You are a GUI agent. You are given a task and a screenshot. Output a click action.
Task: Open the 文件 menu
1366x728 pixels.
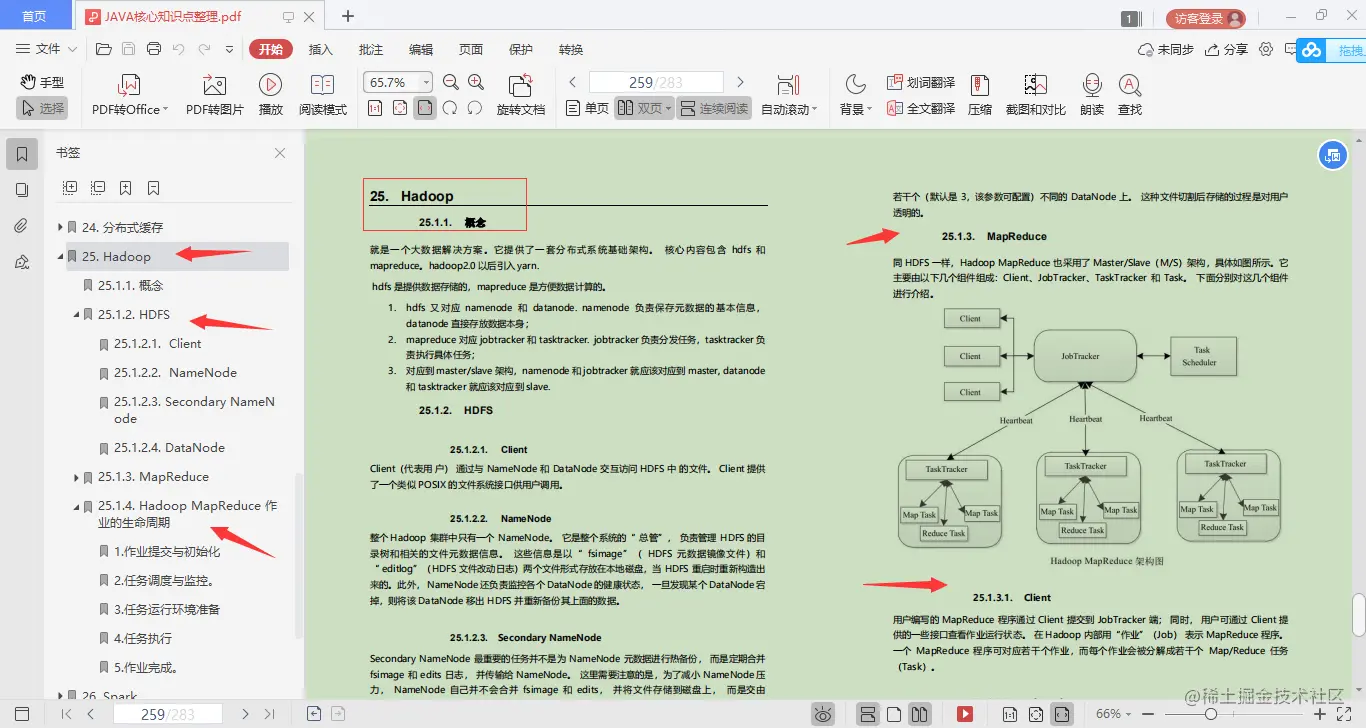click(x=46, y=49)
